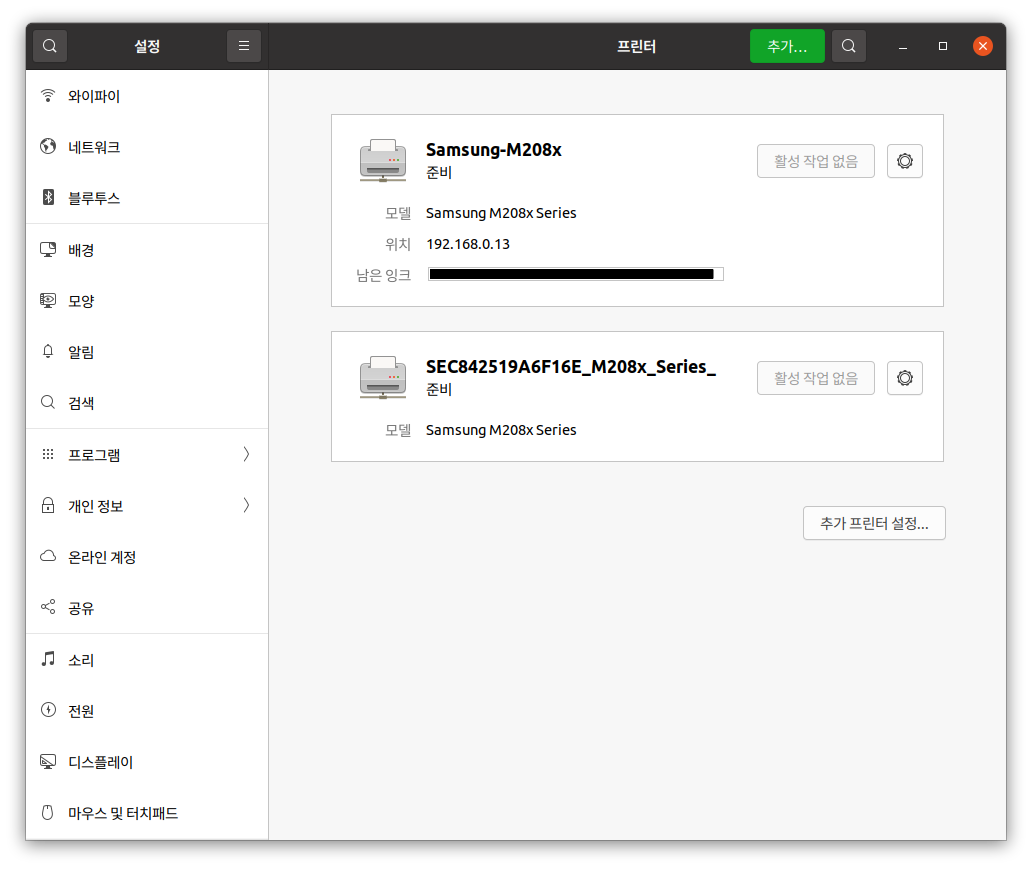Select the Bluetooth icon (블루투스)
This screenshot has width=1032, height=869.
(48, 198)
